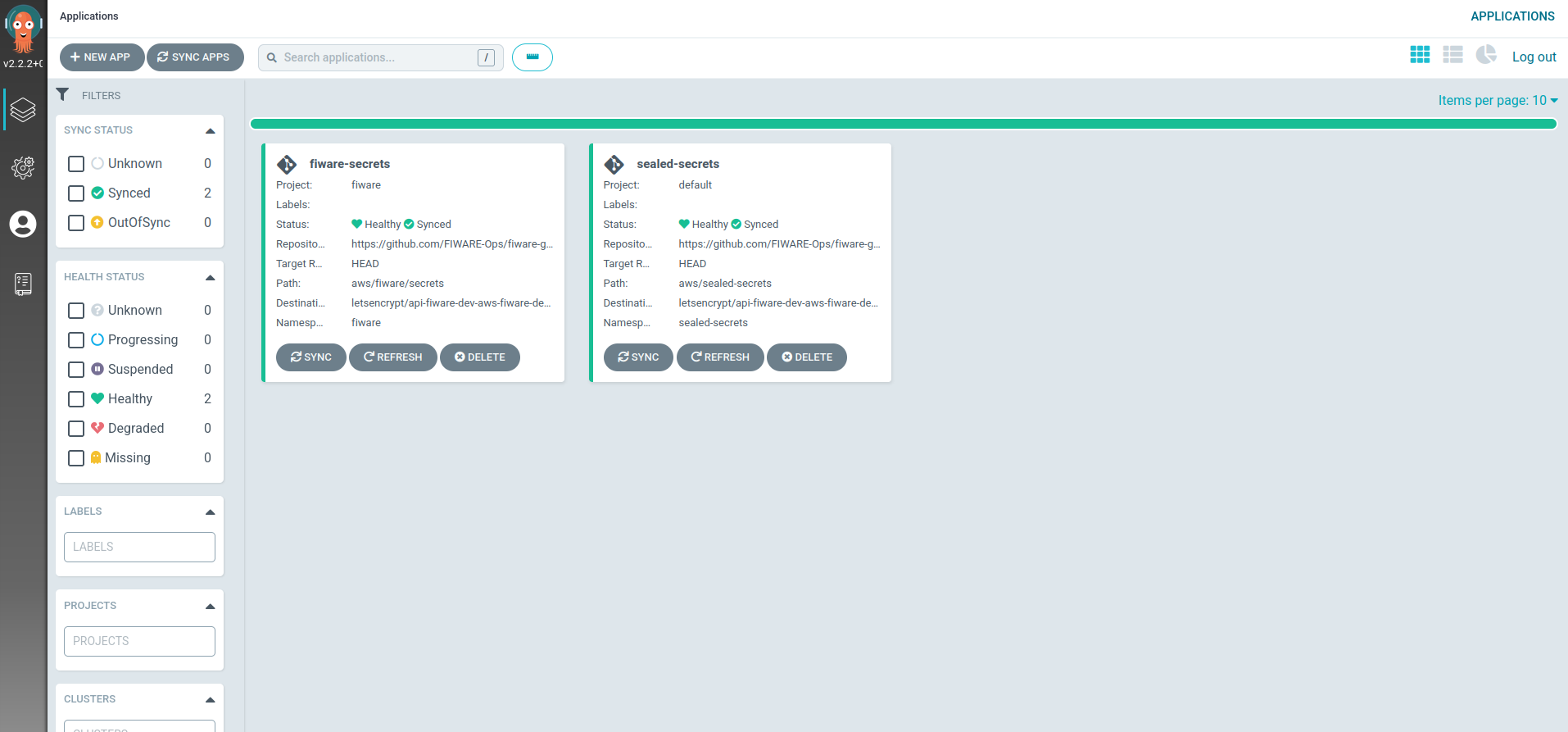Delete the sealed-secrets application
Viewport: 1568px width, 732px height.
click(807, 357)
